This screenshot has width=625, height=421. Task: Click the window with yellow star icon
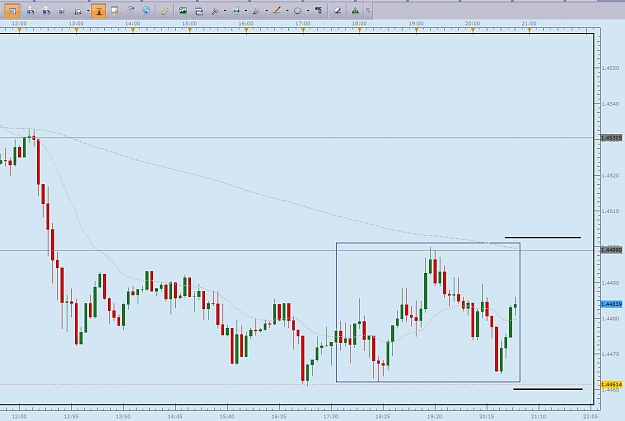(x=115, y=11)
